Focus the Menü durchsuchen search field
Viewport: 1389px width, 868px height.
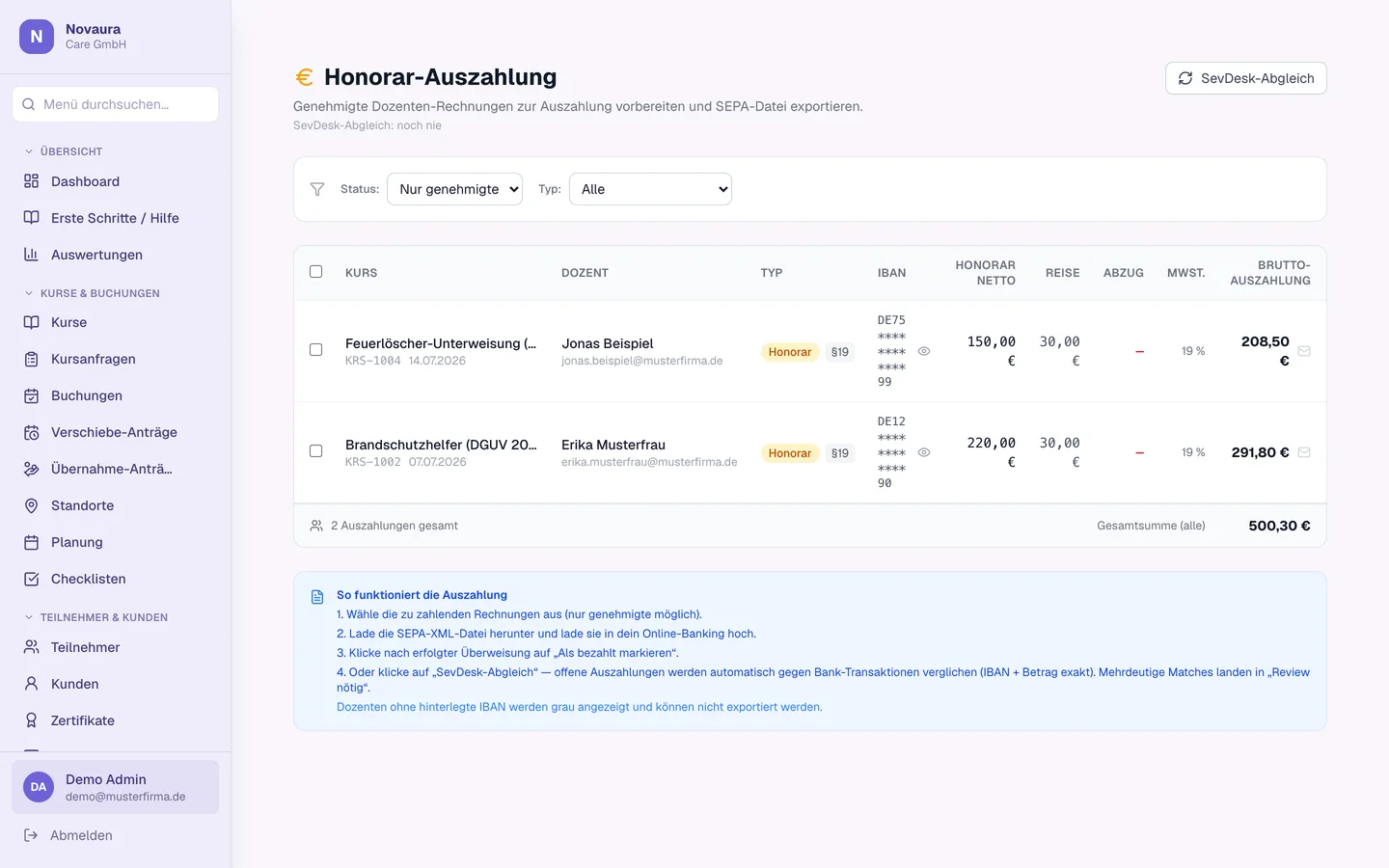click(x=116, y=104)
